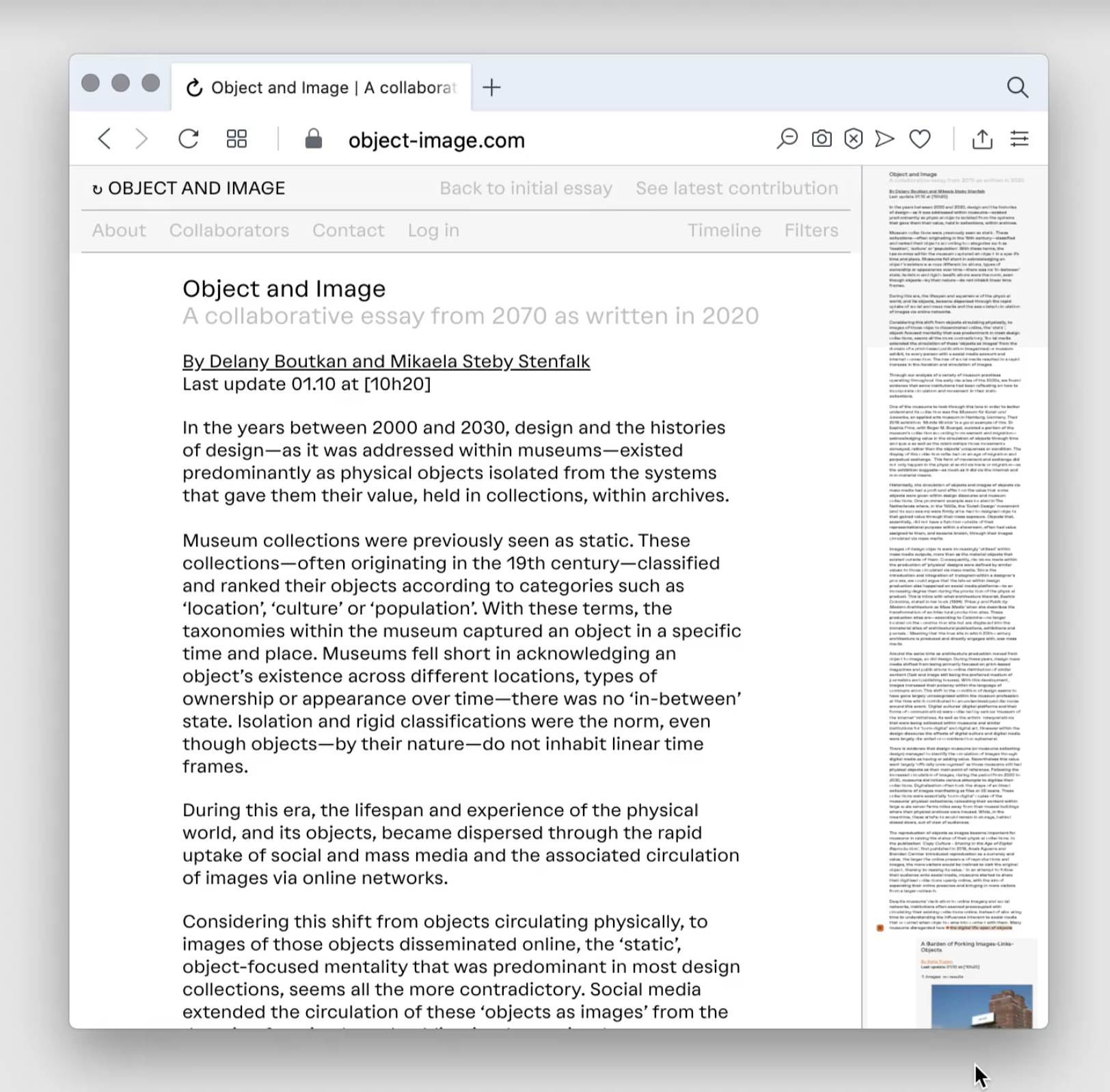
Task: Share the page with the share icon
Action: 982,139
